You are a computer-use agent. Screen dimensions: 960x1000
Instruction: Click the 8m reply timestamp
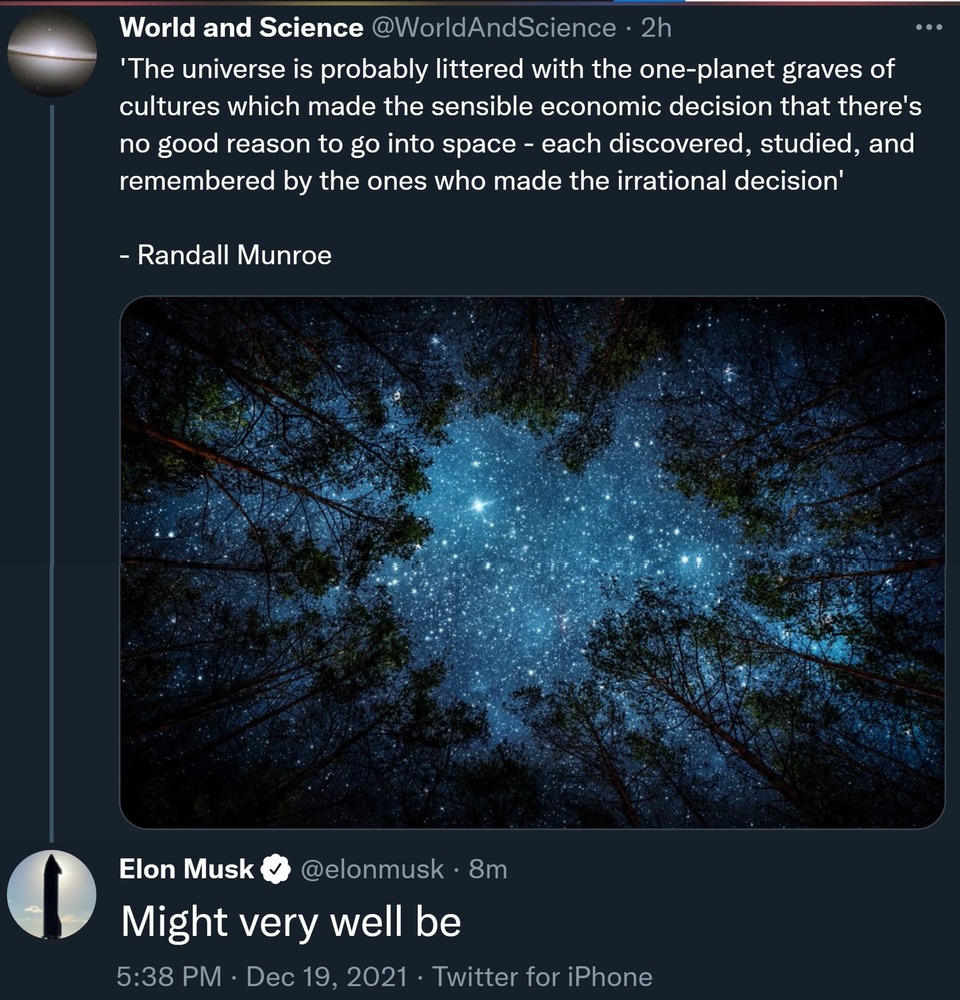pyautogui.click(x=488, y=869)
